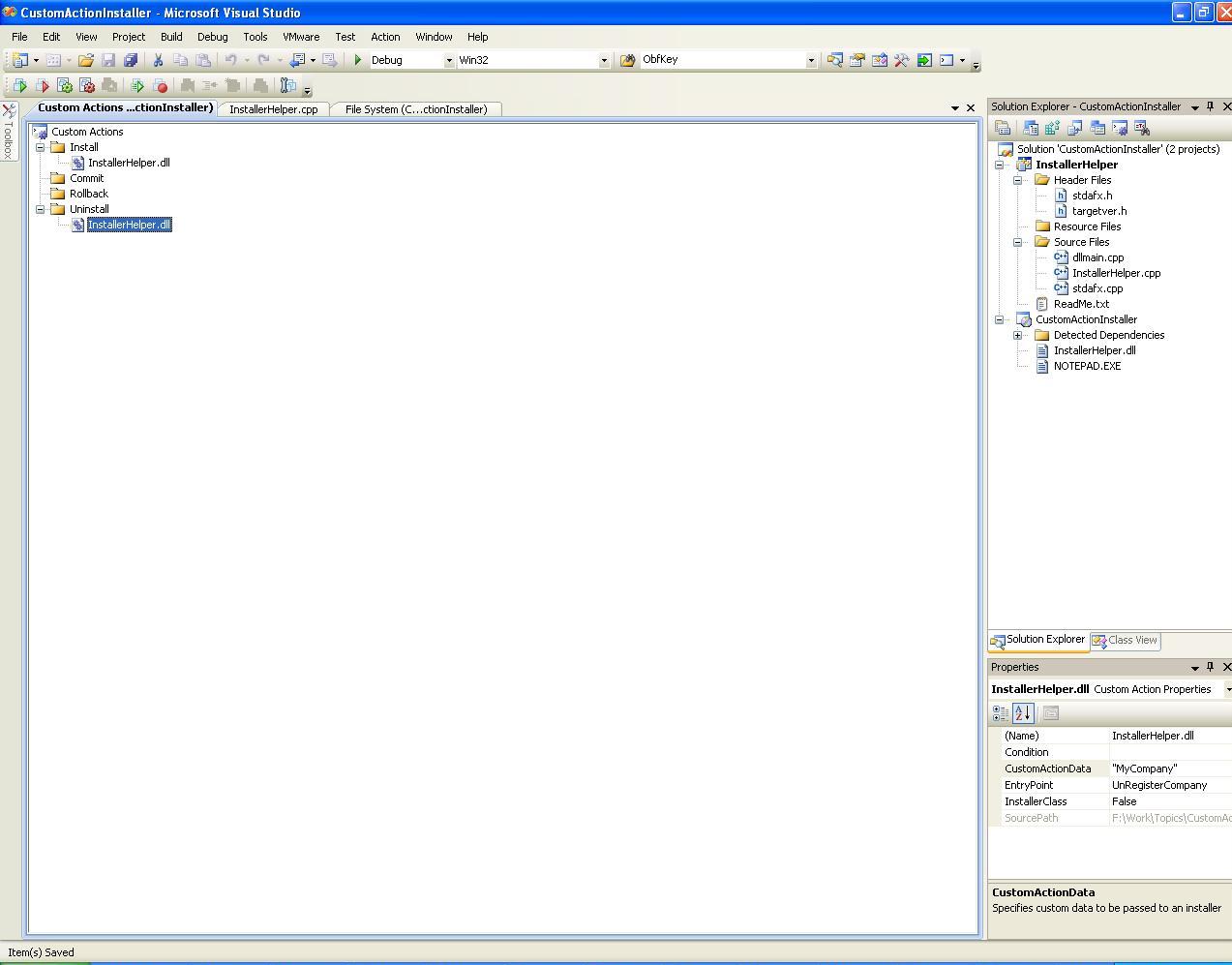Open the Win32 platform dropdown
The height and width of the screenshot is (965, 1232).
604,60
